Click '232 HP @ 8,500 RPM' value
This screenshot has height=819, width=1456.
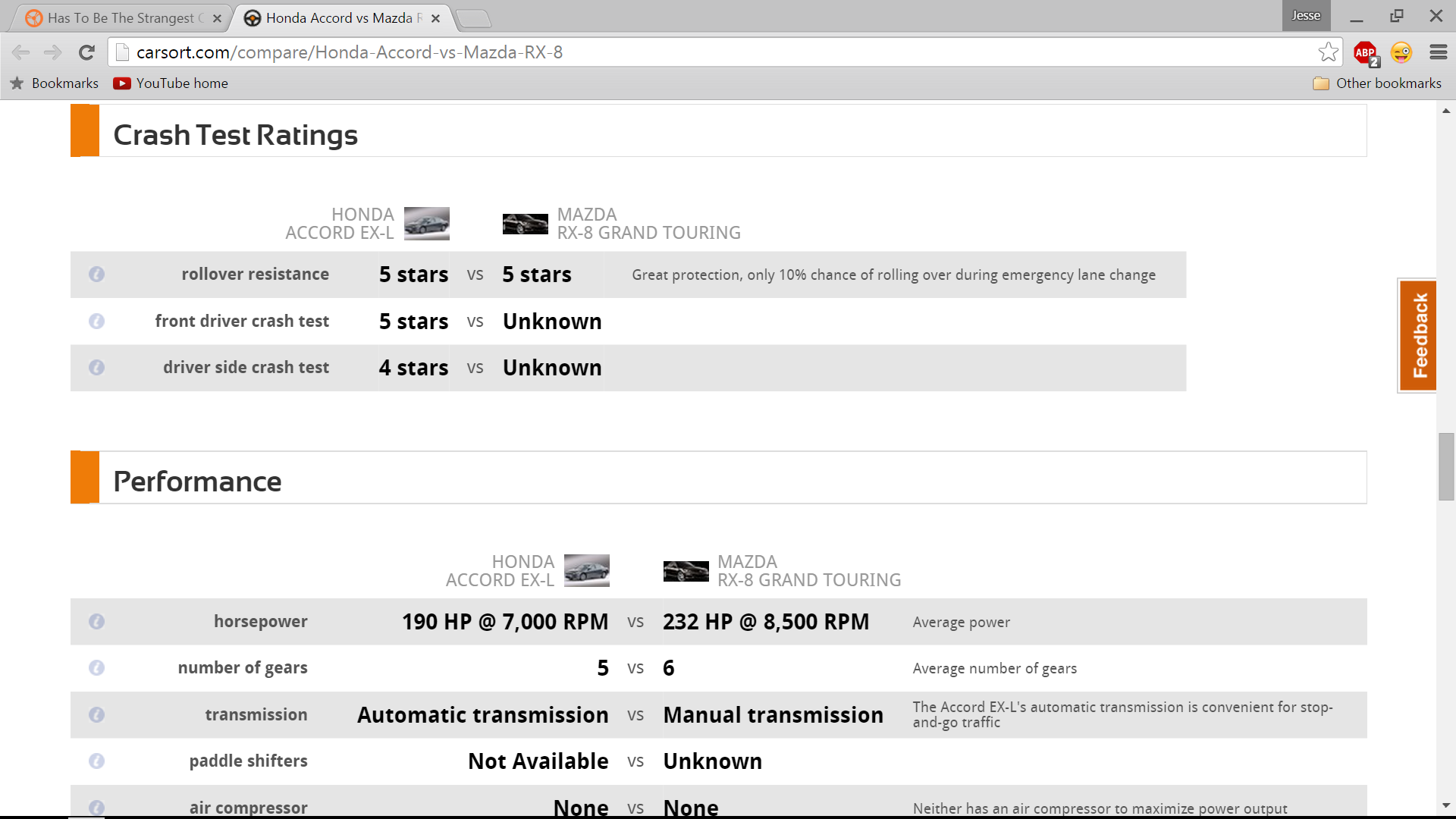pyautogui.click(x=766, y=622)
